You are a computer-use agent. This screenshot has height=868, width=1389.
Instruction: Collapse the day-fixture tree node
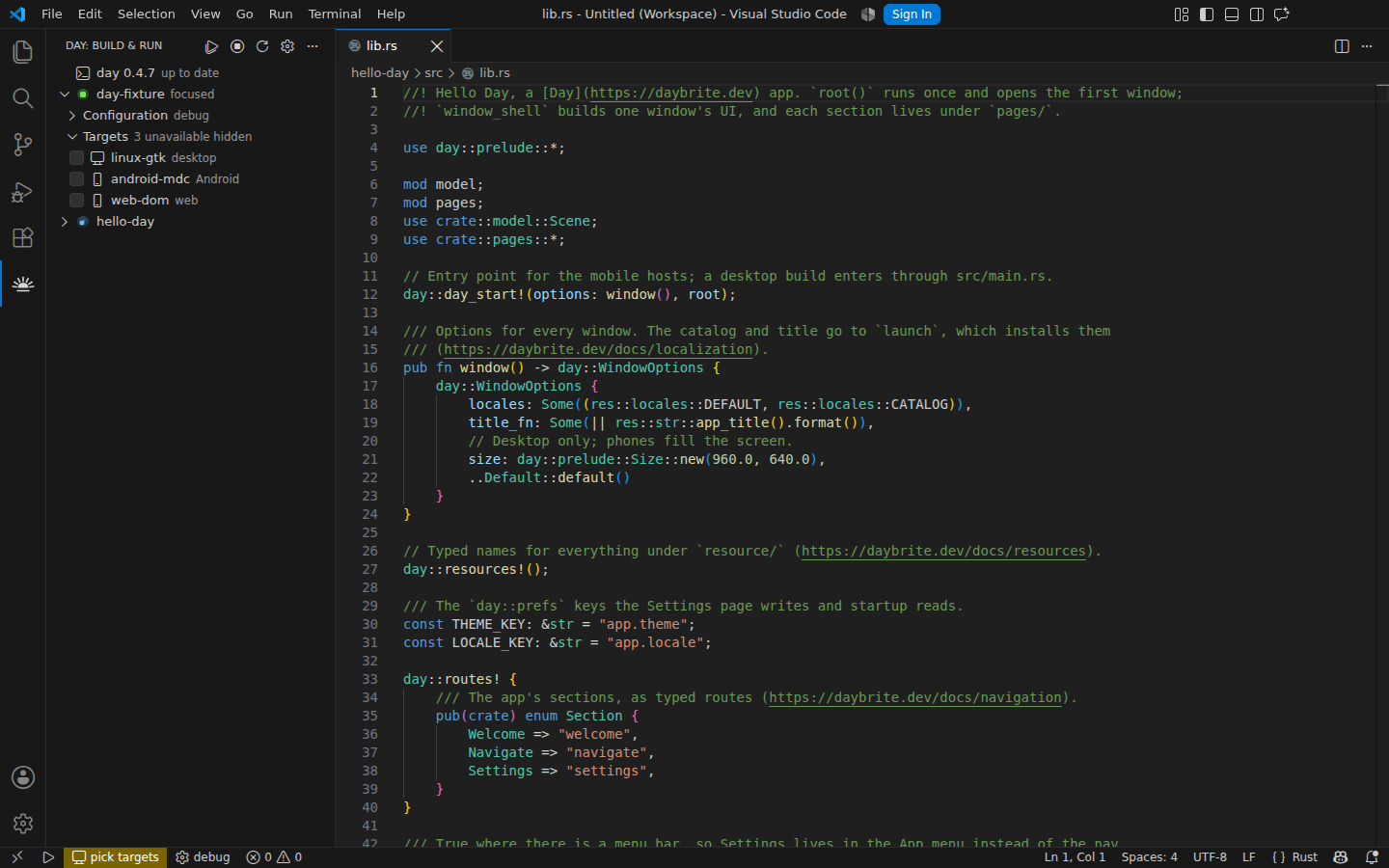click(x=65, y=95)
